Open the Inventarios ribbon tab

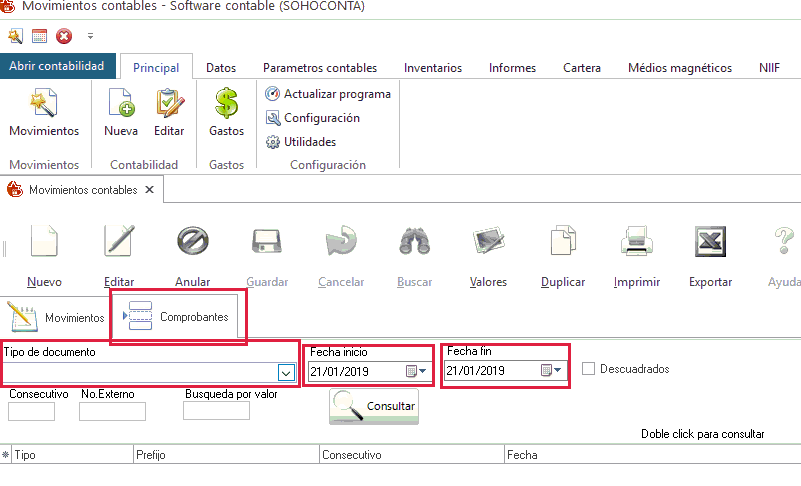[433, 68]
